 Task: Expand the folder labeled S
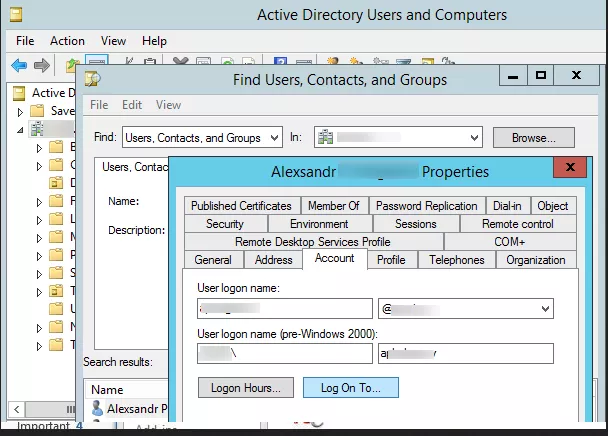pyautogui.click(x=39, y=274)
